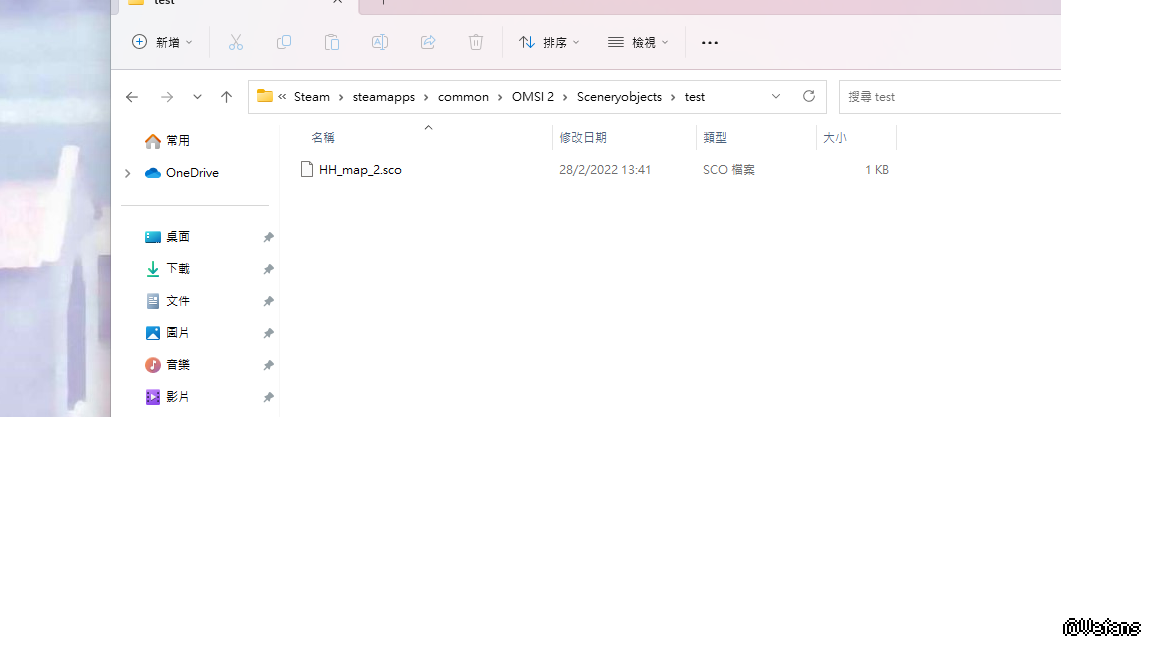Open the 排序 (Sort) dropdown menu

[549, 42]
